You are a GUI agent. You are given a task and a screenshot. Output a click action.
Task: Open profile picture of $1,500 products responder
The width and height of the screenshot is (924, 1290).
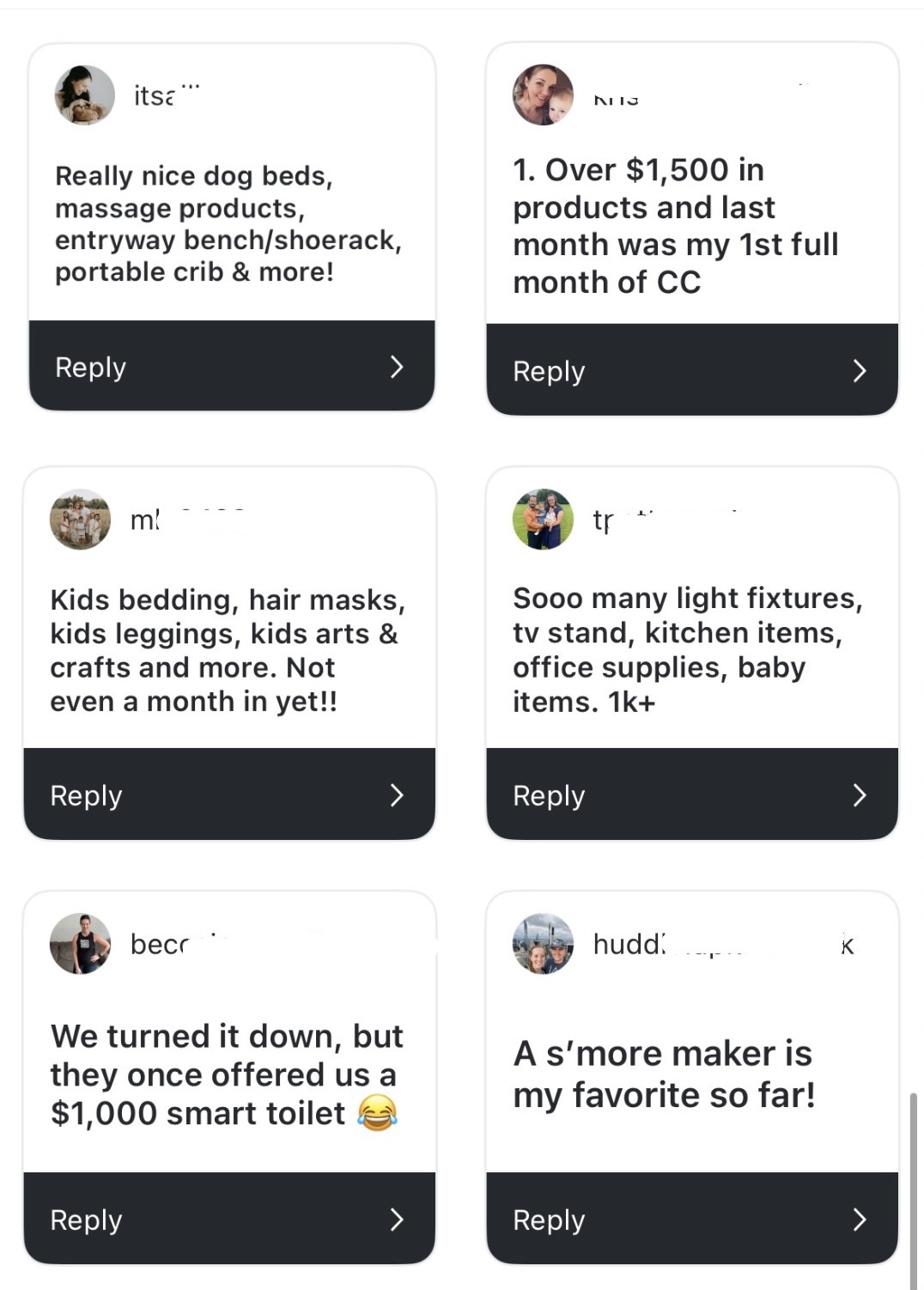[x=543, y=94]
